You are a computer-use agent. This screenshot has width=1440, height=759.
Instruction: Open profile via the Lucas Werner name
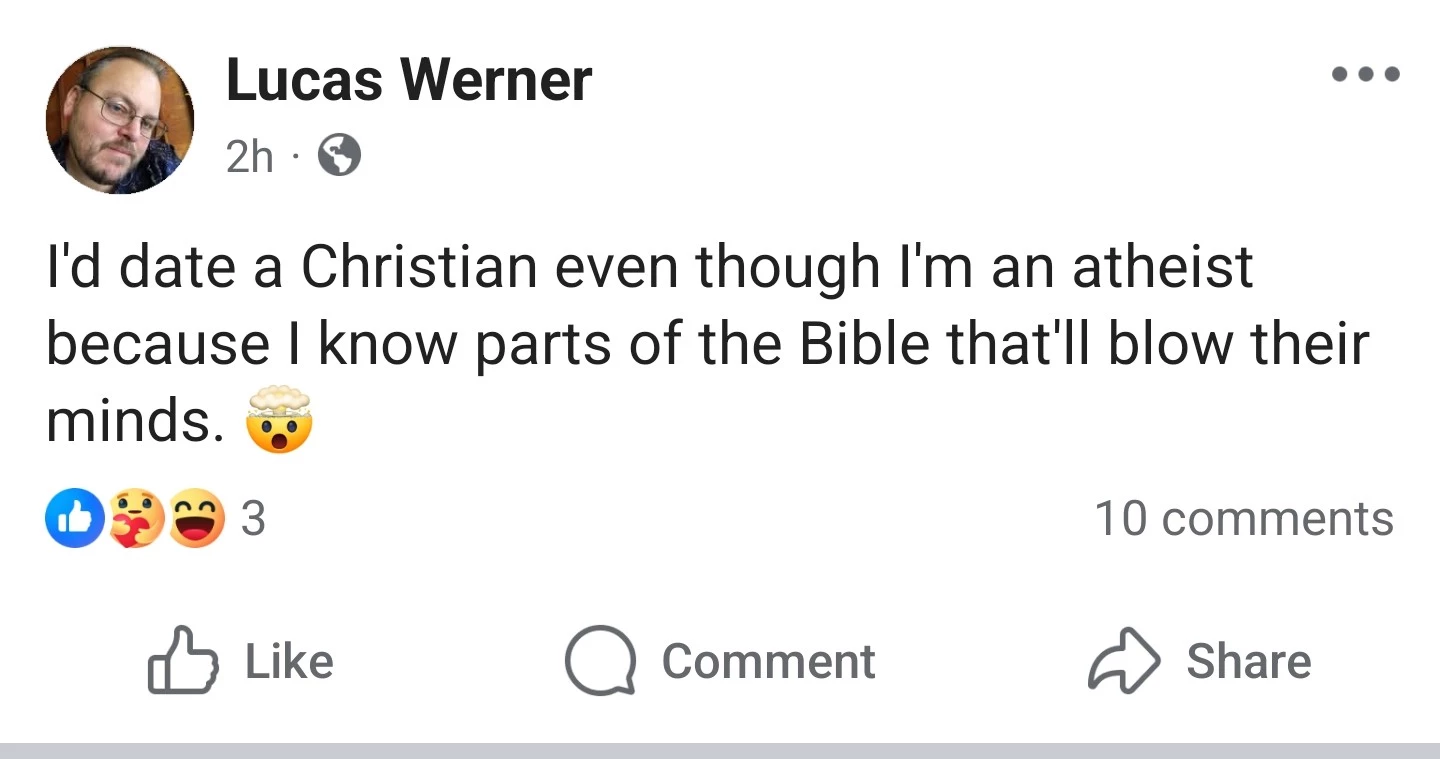click(x=409, y=80)
